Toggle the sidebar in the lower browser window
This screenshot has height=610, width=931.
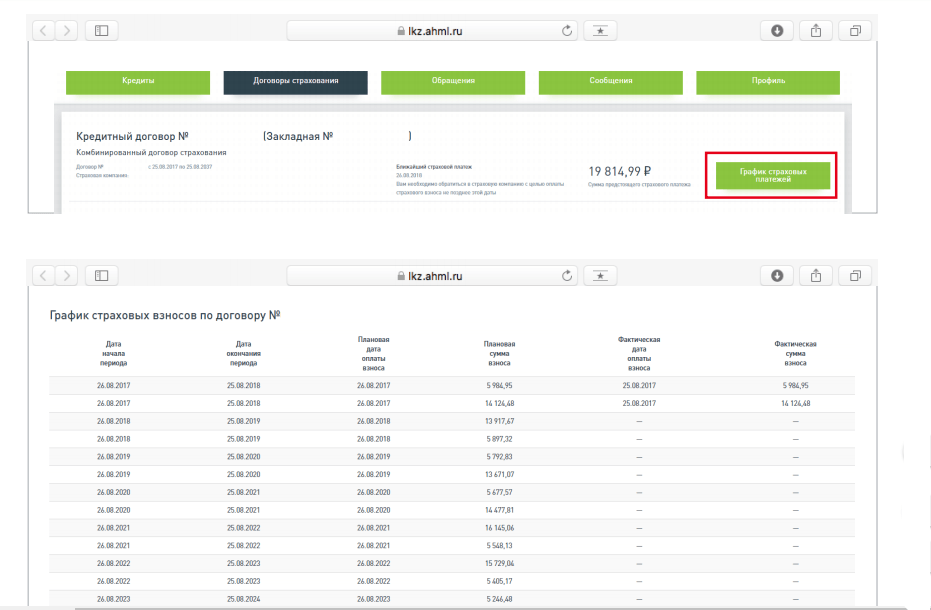pyautogui.click(x=101, y=275)
